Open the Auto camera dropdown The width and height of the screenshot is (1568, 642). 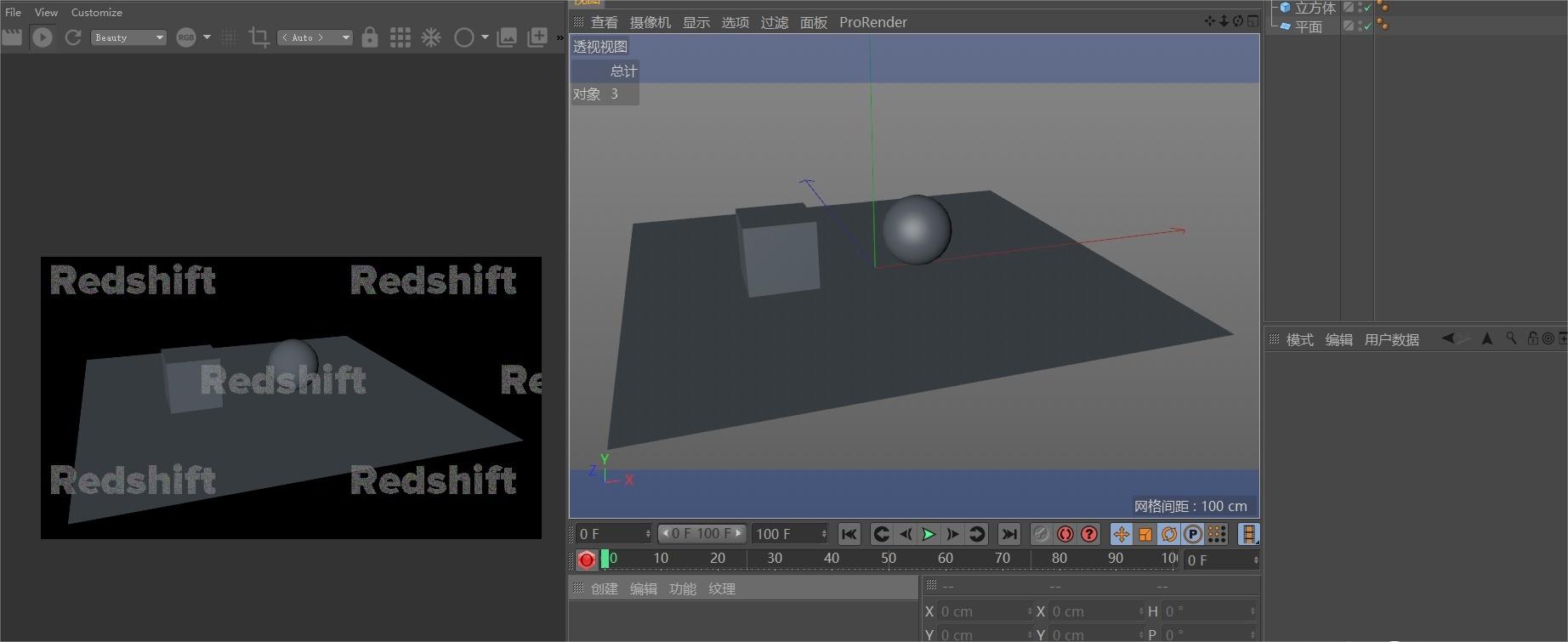pos(315,37)
